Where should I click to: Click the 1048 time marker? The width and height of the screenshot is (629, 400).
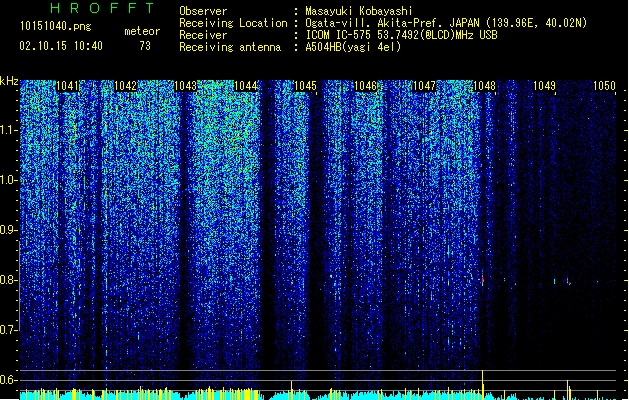point(484,86)
